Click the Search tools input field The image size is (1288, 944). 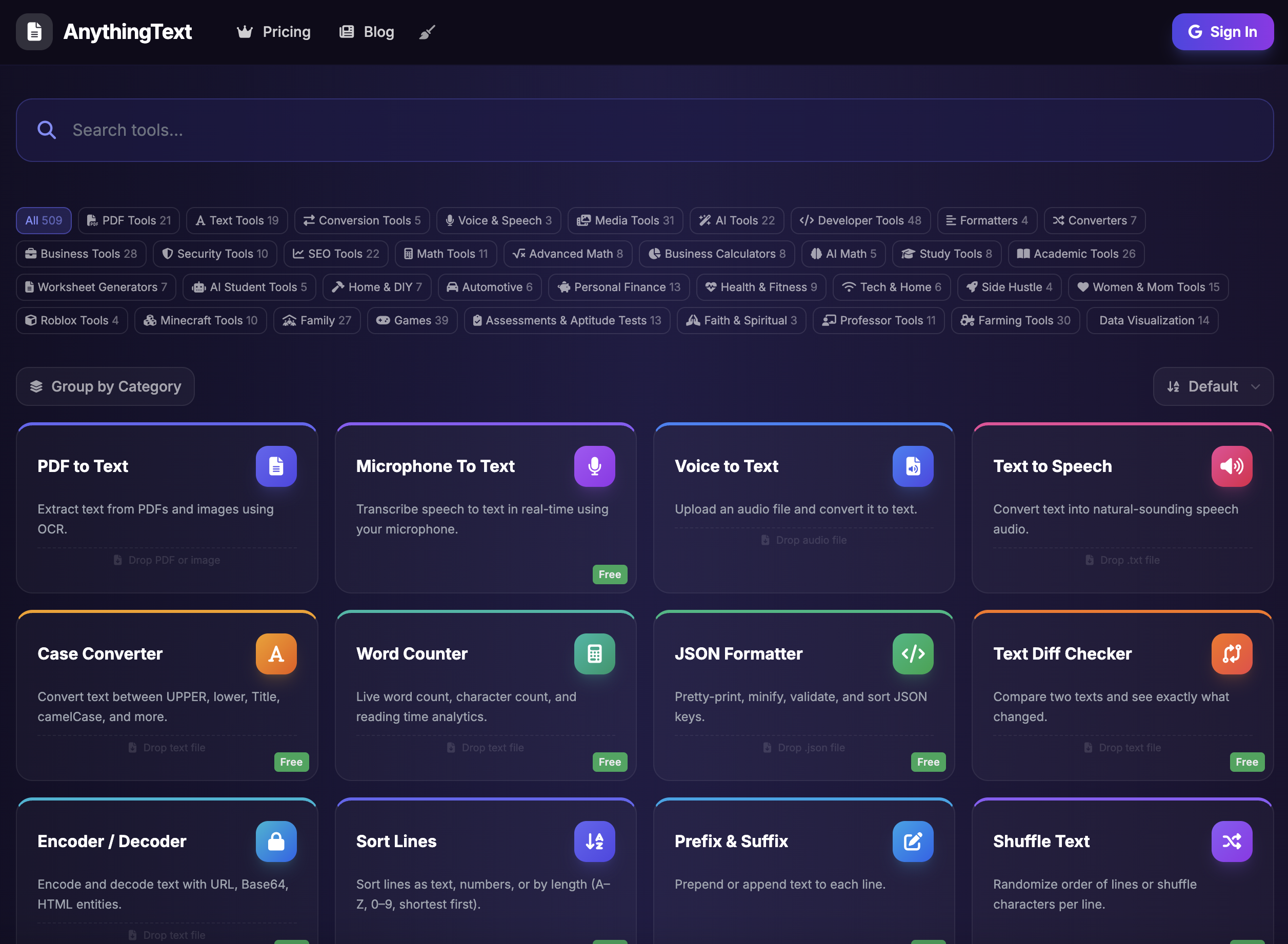click(x=645, y=130)
